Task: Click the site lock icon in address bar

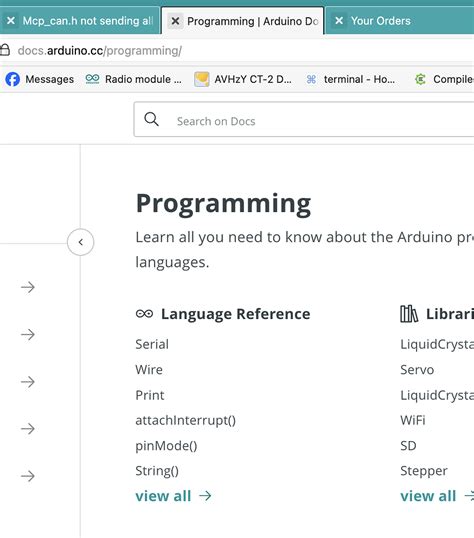Action: point(5,50)
